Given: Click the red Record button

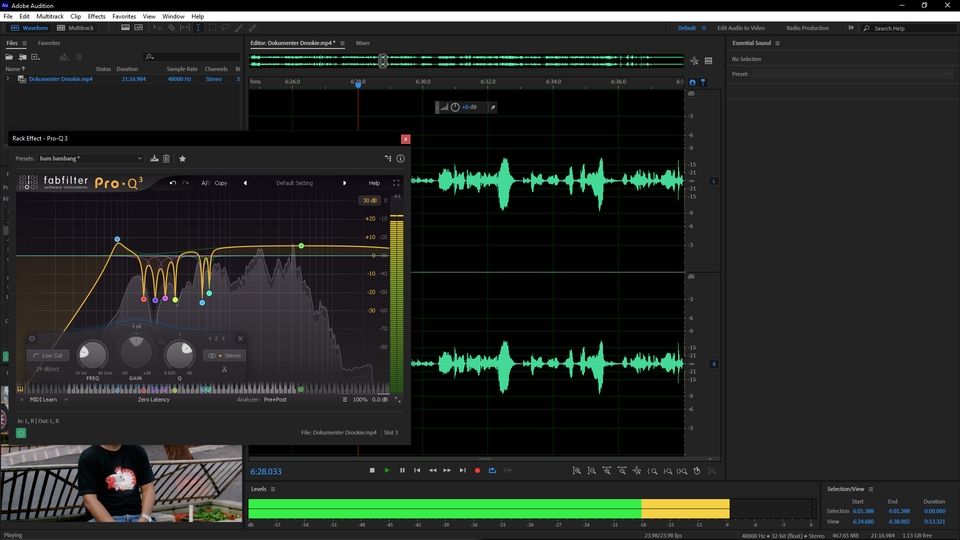Looking at the screenshot, I should (478, 470).
